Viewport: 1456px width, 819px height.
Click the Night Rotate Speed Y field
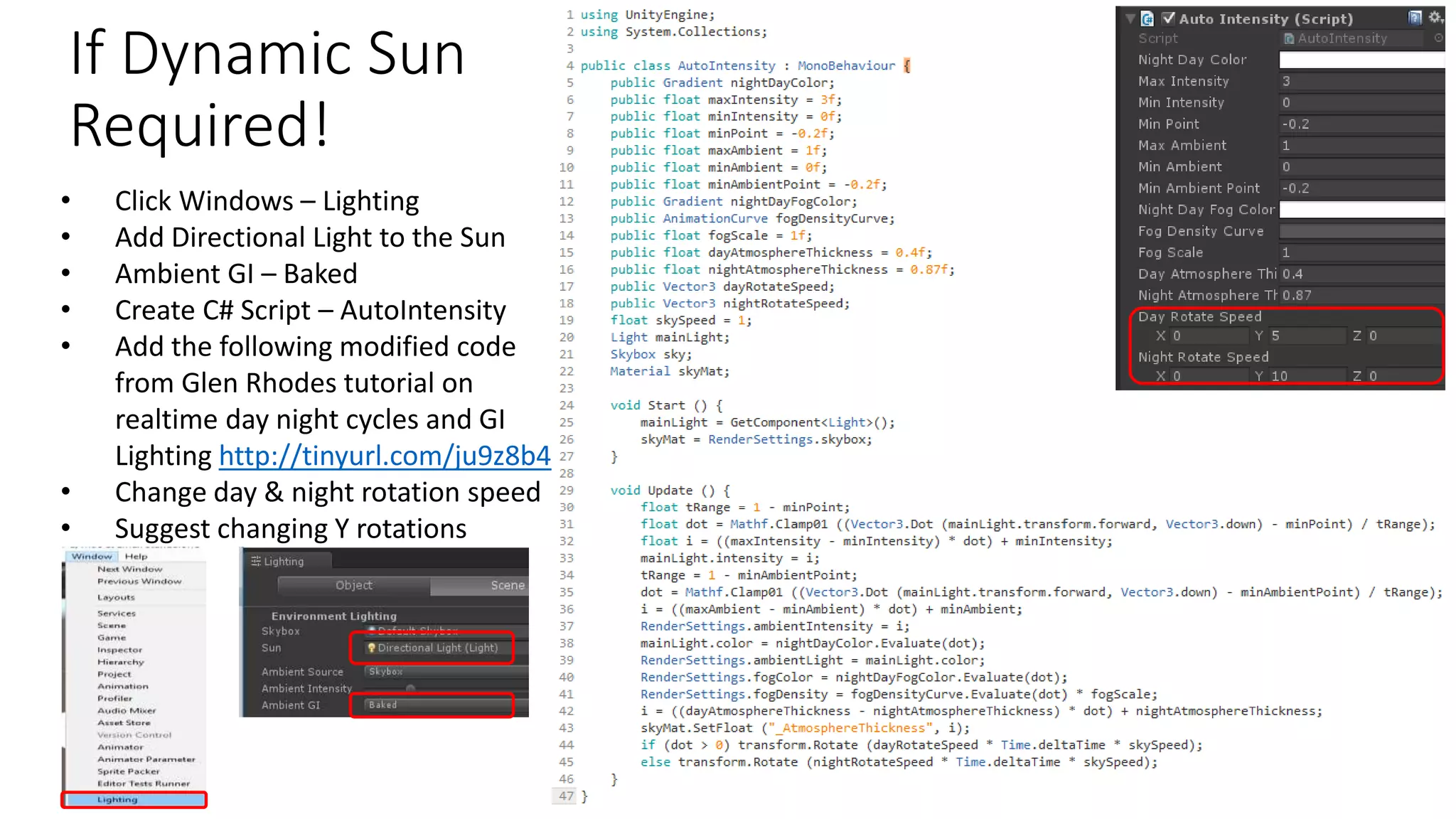[x=1307, y=376]
